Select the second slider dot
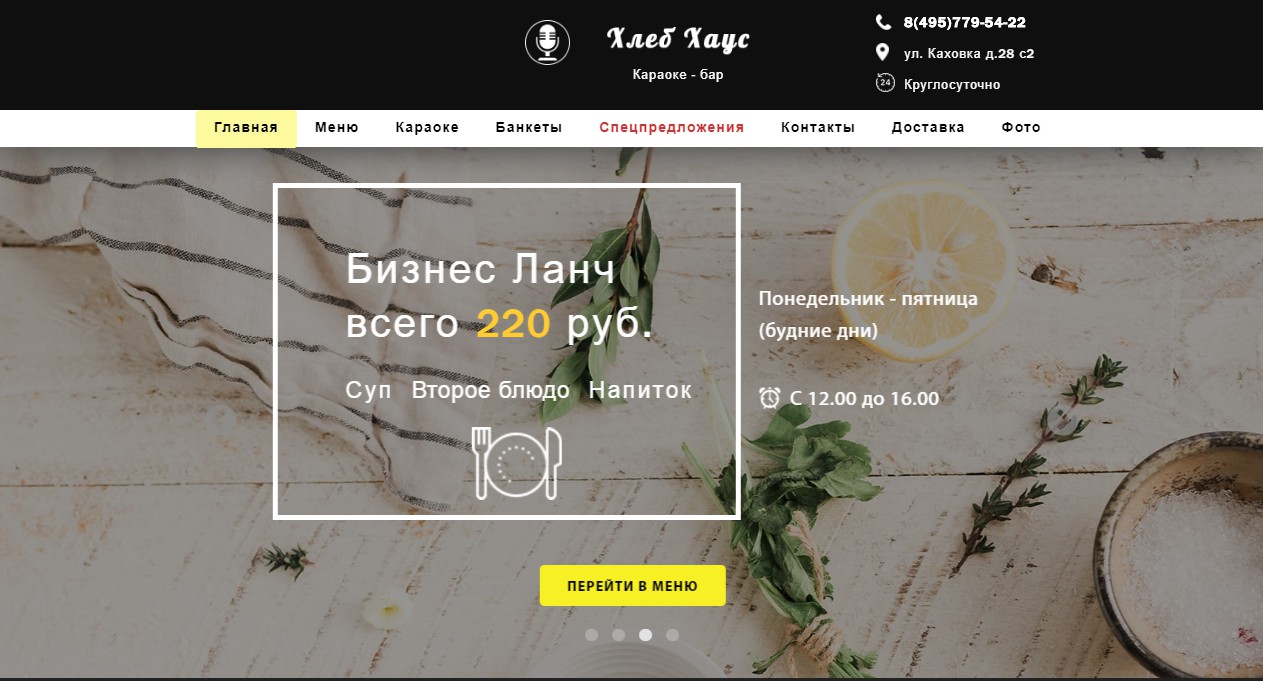The image size is (1263, 682). pos(619,634)
